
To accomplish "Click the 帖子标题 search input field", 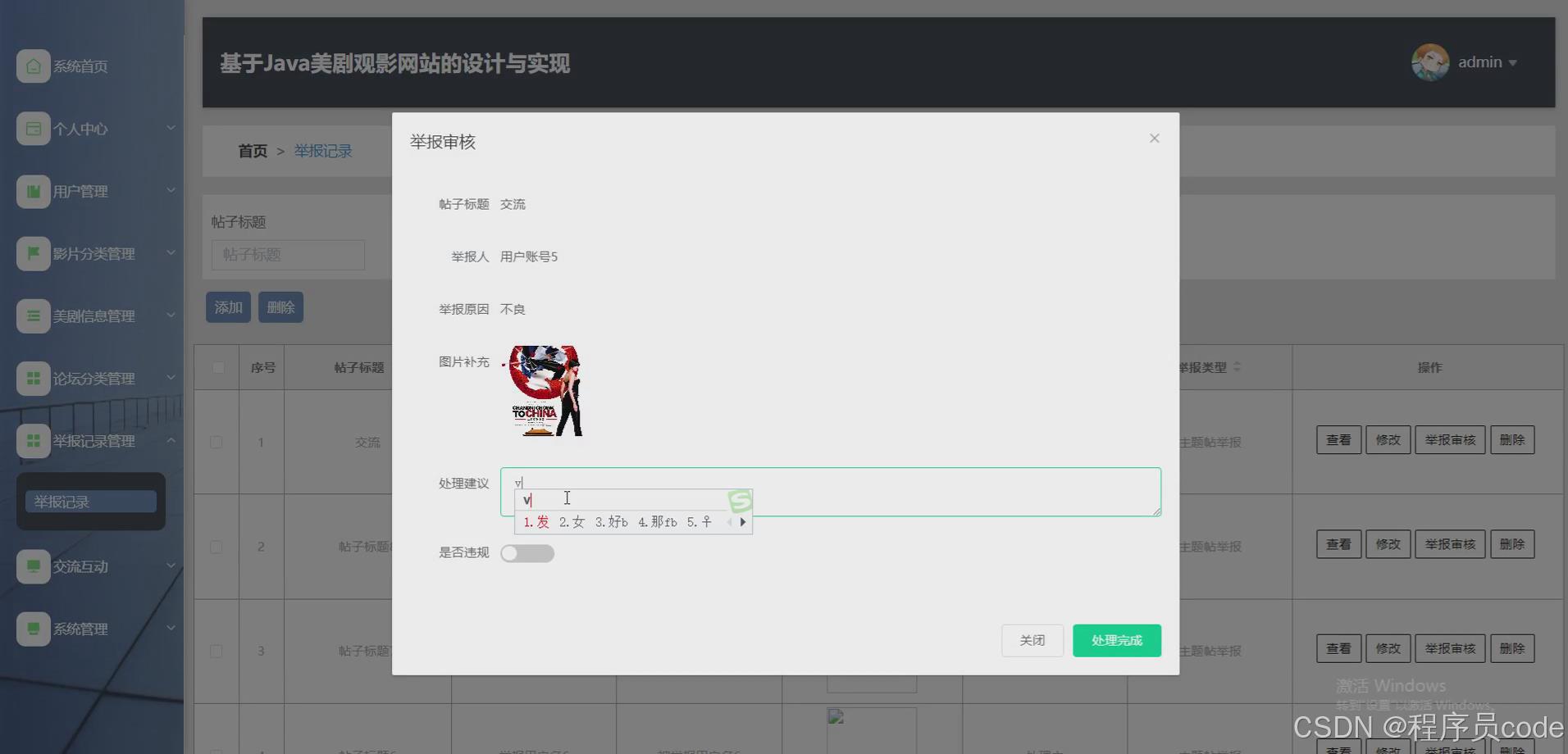I will coord(287,255).
